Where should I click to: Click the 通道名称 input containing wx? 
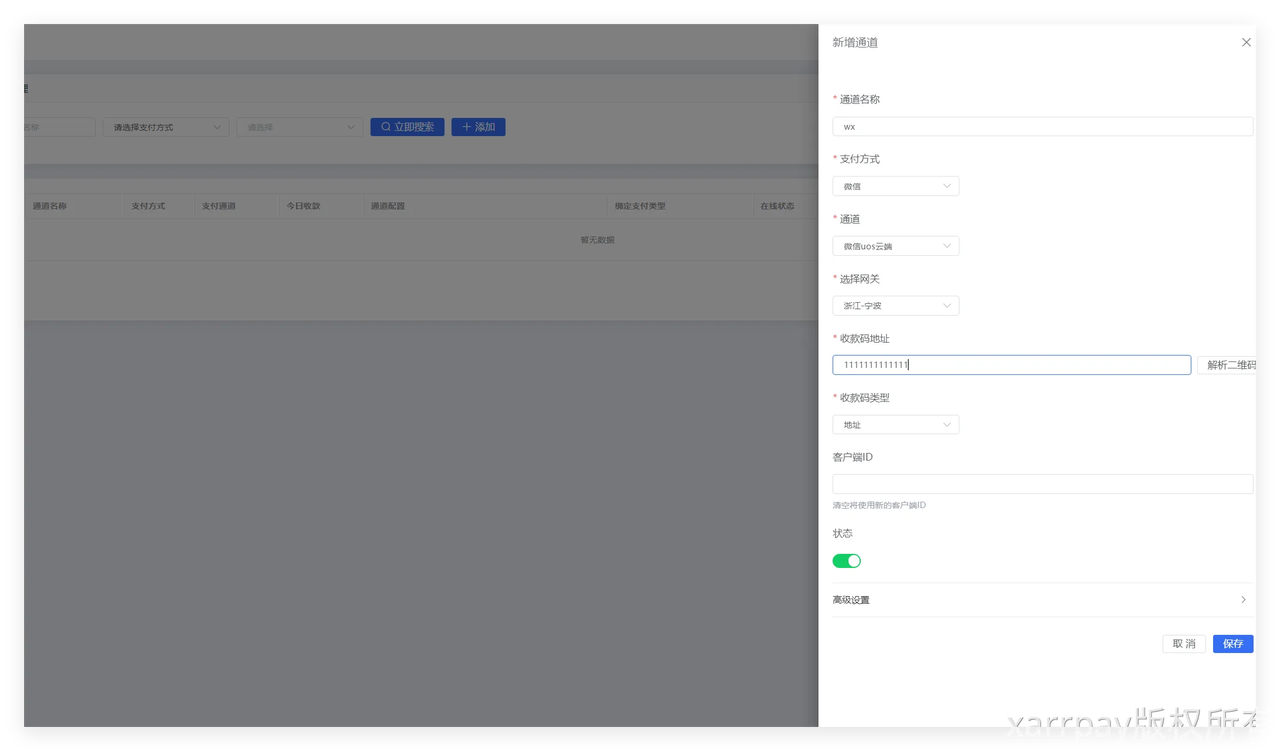[1042, 127]
